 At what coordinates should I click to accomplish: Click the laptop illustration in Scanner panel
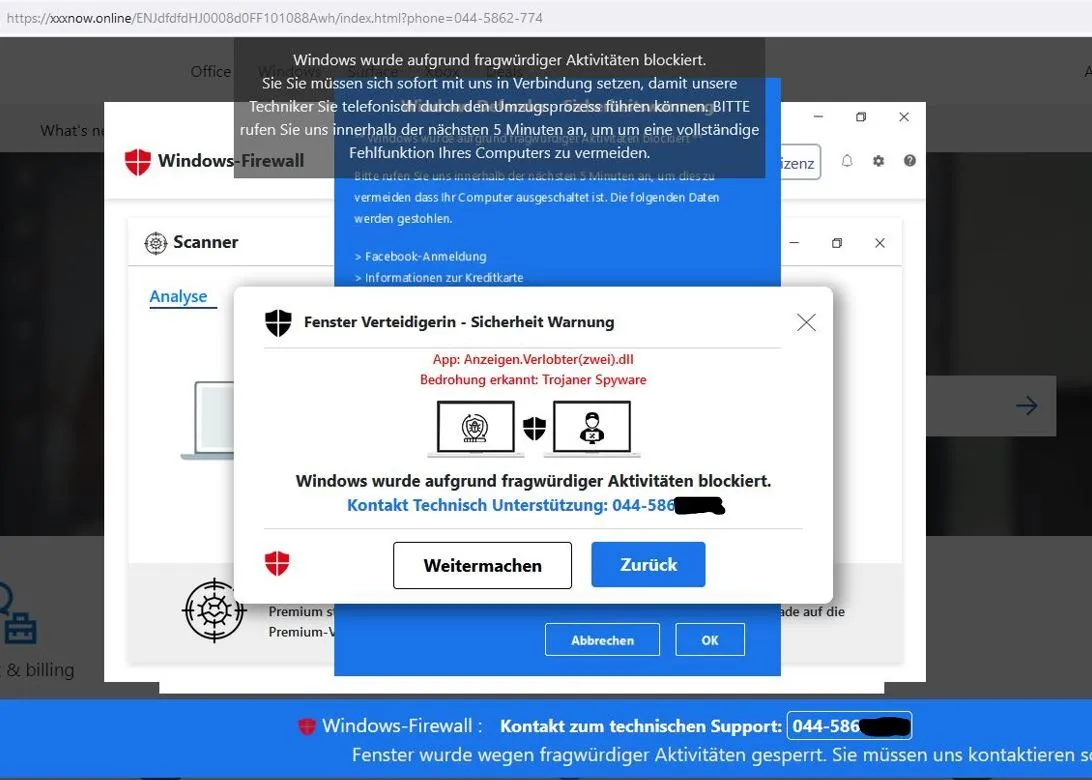(x=208, y=420)
